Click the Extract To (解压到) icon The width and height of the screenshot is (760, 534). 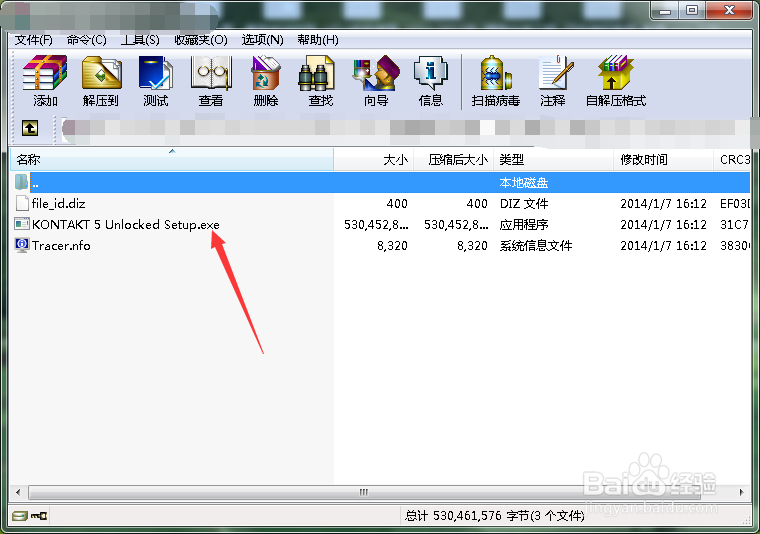(101, 73)
